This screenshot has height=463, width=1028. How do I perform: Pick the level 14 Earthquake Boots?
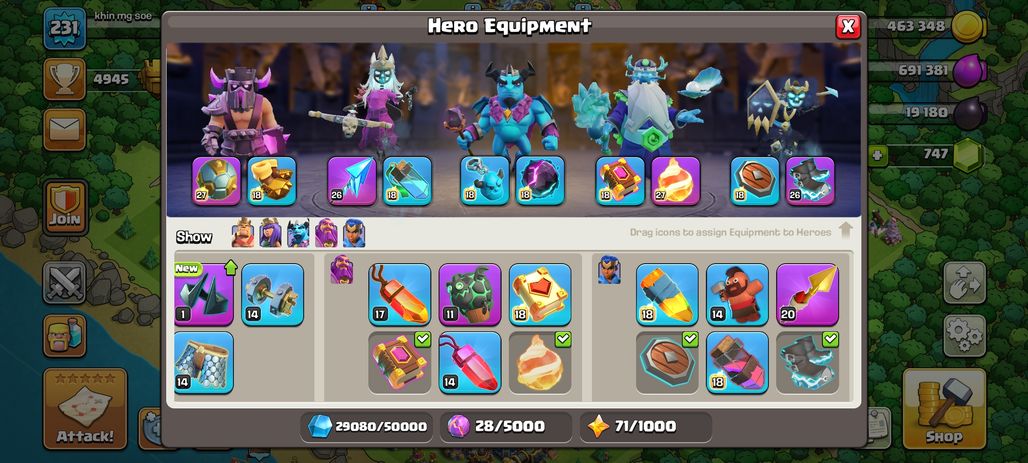tap(273, 294)
